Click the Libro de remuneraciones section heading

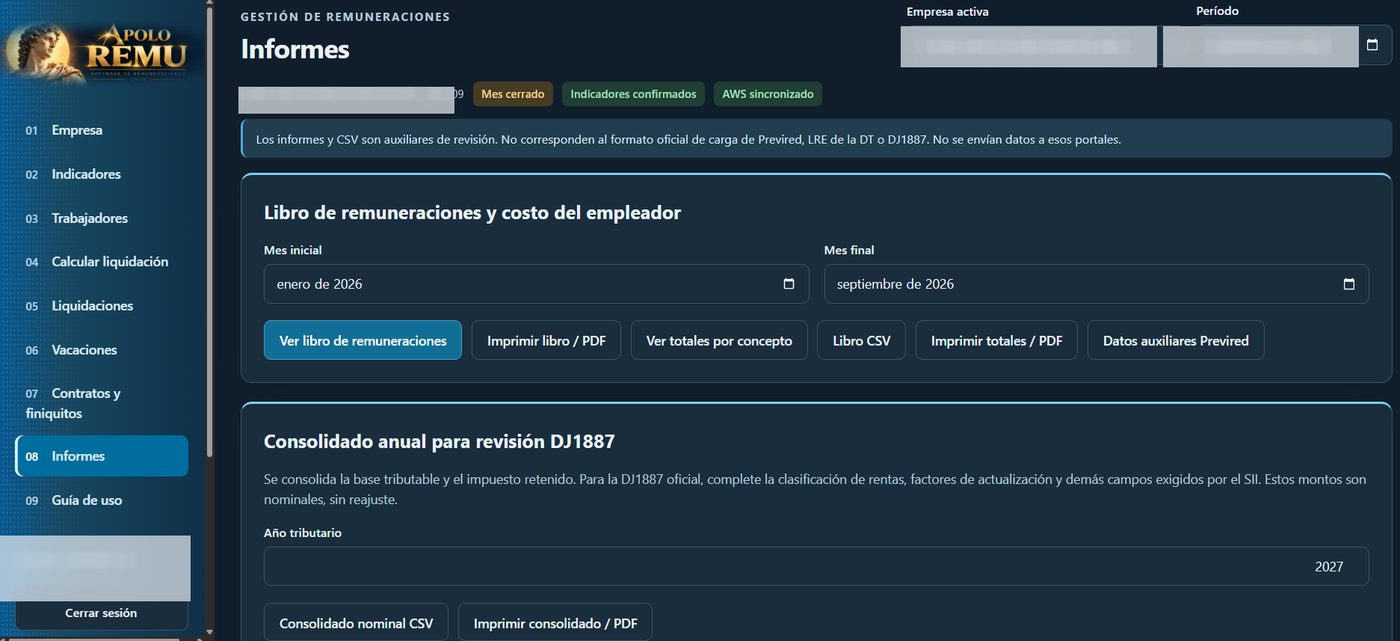coord(472,213)
